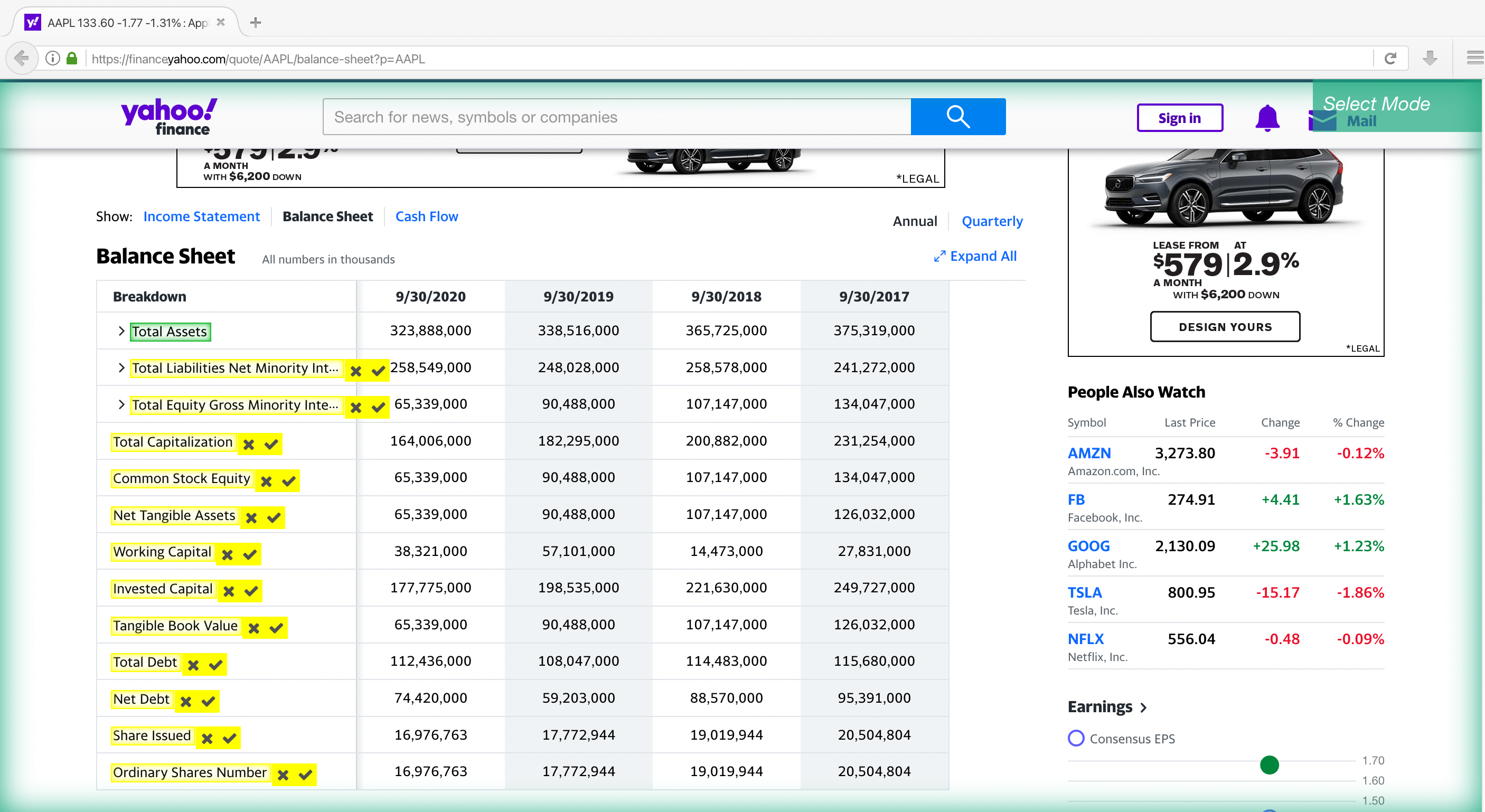Click the browser back arrow button

[22, 58]
